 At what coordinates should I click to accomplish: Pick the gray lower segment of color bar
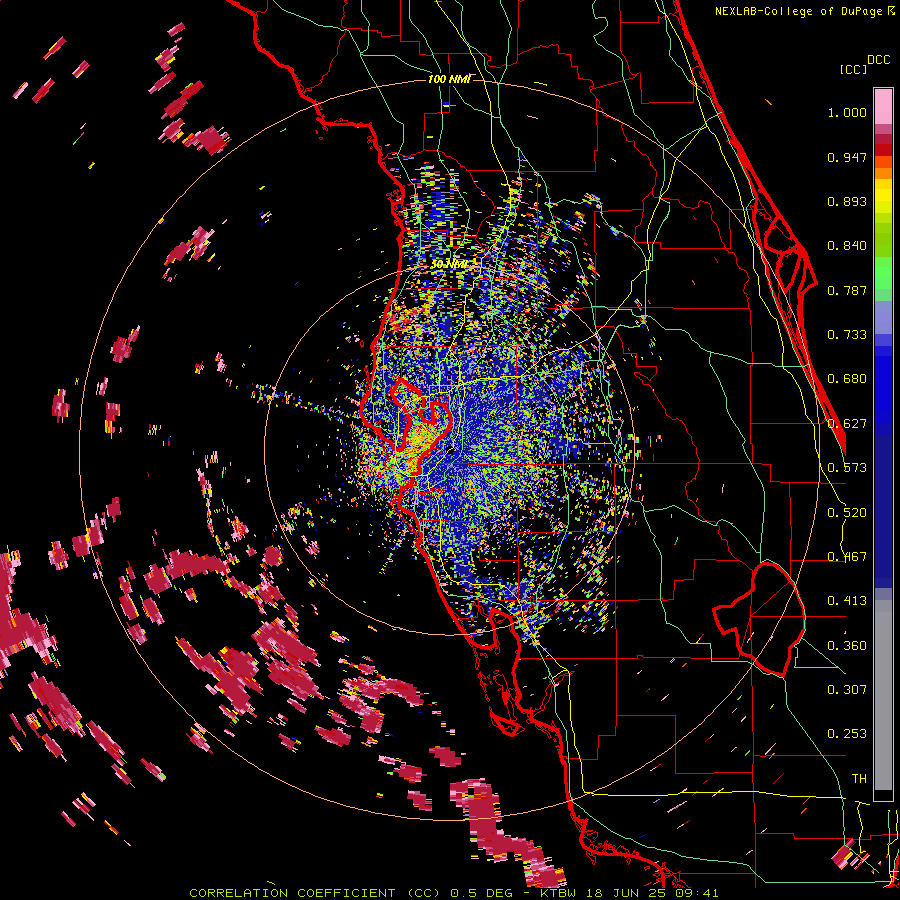(883, 695)
